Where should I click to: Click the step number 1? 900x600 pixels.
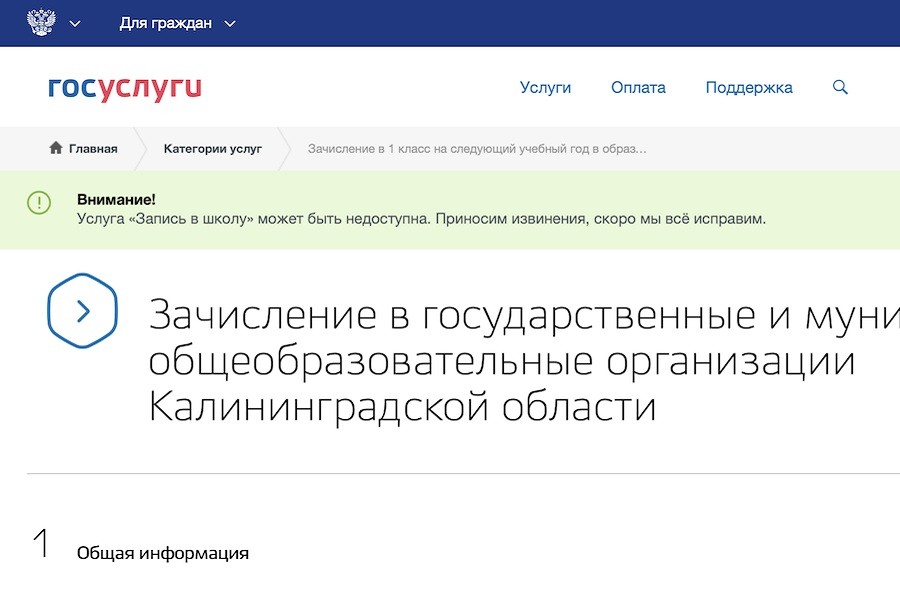pos(40,545)
